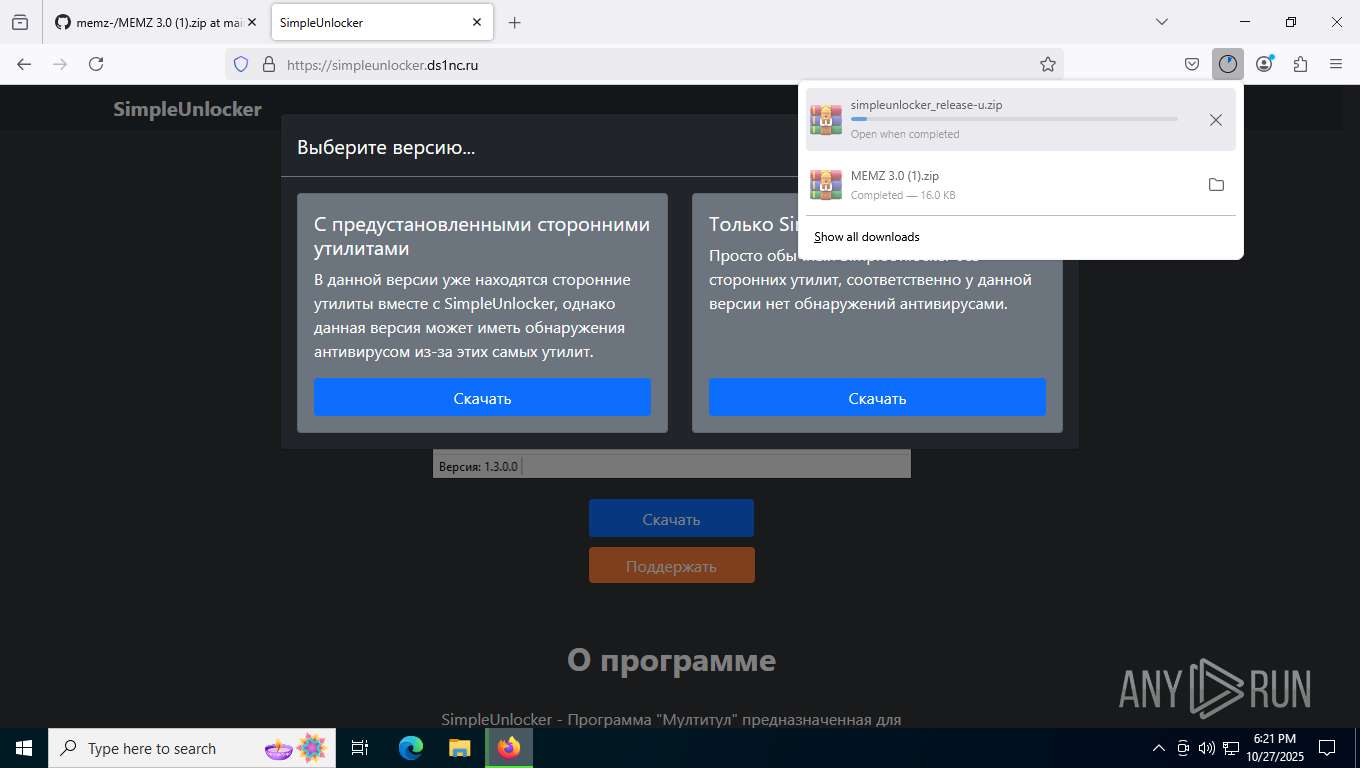
Task: Open the notification center icon
Action: tap(1327, 748)
